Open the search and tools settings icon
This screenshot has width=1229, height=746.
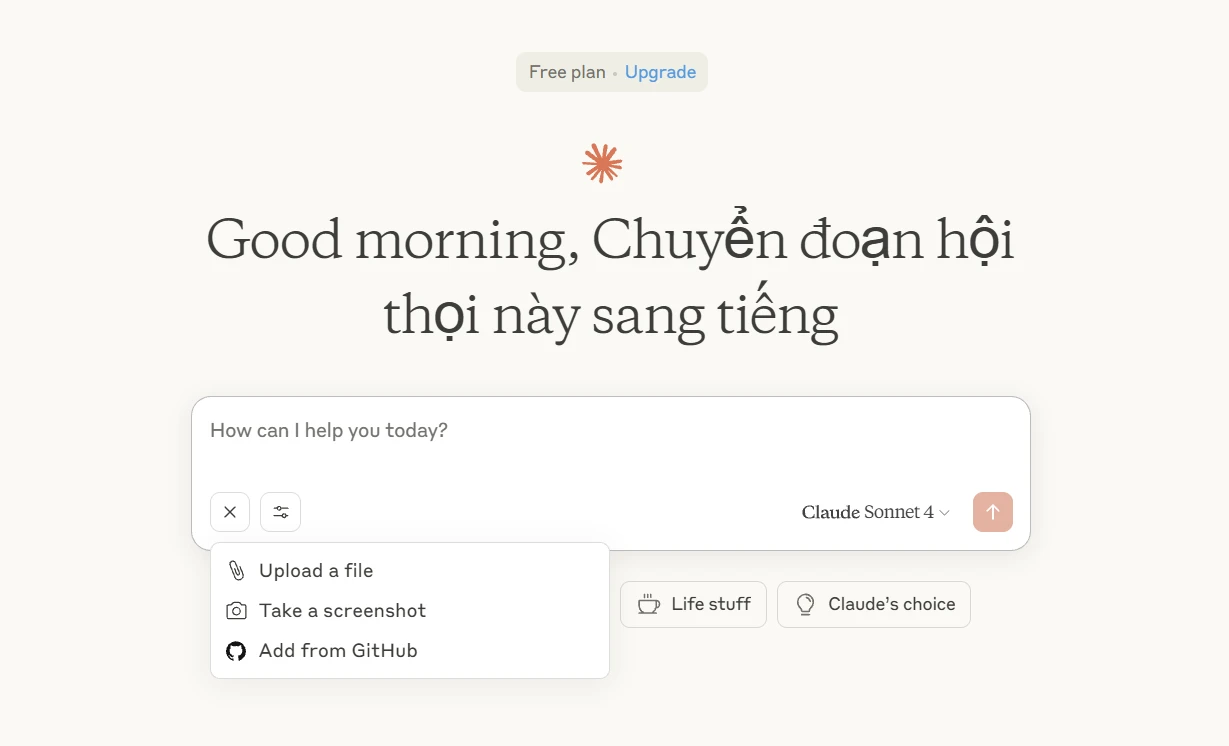pyautogui.click(x=281, y=512)
